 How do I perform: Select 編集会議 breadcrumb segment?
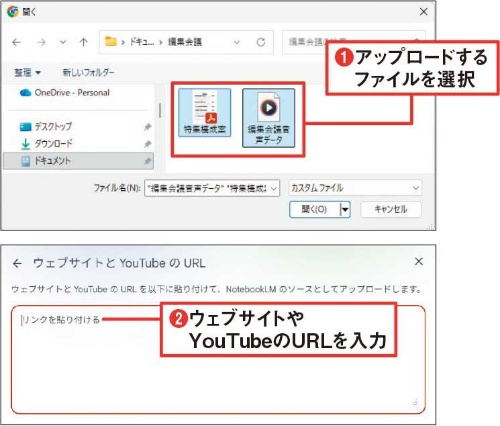pyautogui.click(x=185, y=42)
